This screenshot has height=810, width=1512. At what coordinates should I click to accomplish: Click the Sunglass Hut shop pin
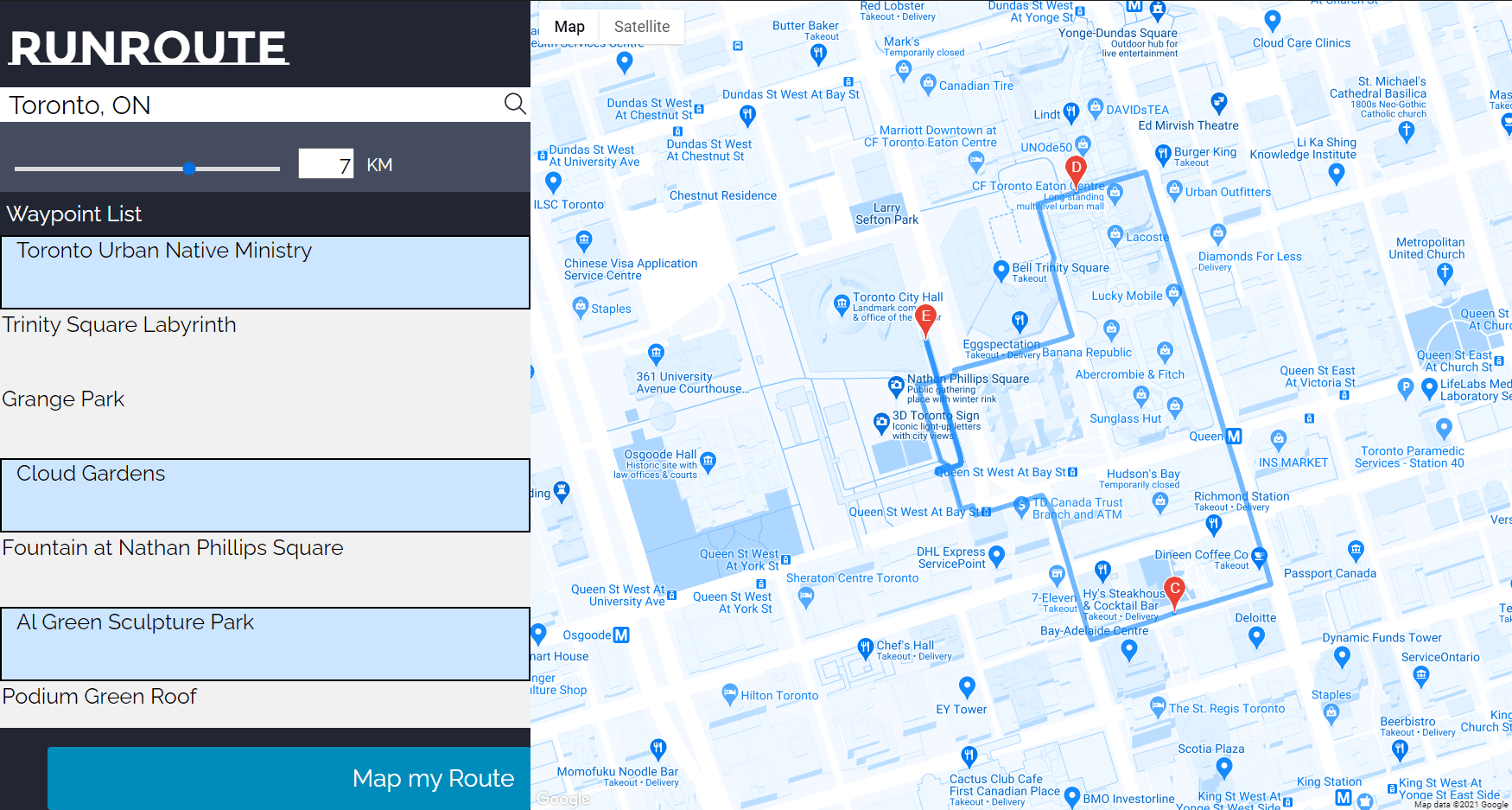click(x=1141, y=398)
